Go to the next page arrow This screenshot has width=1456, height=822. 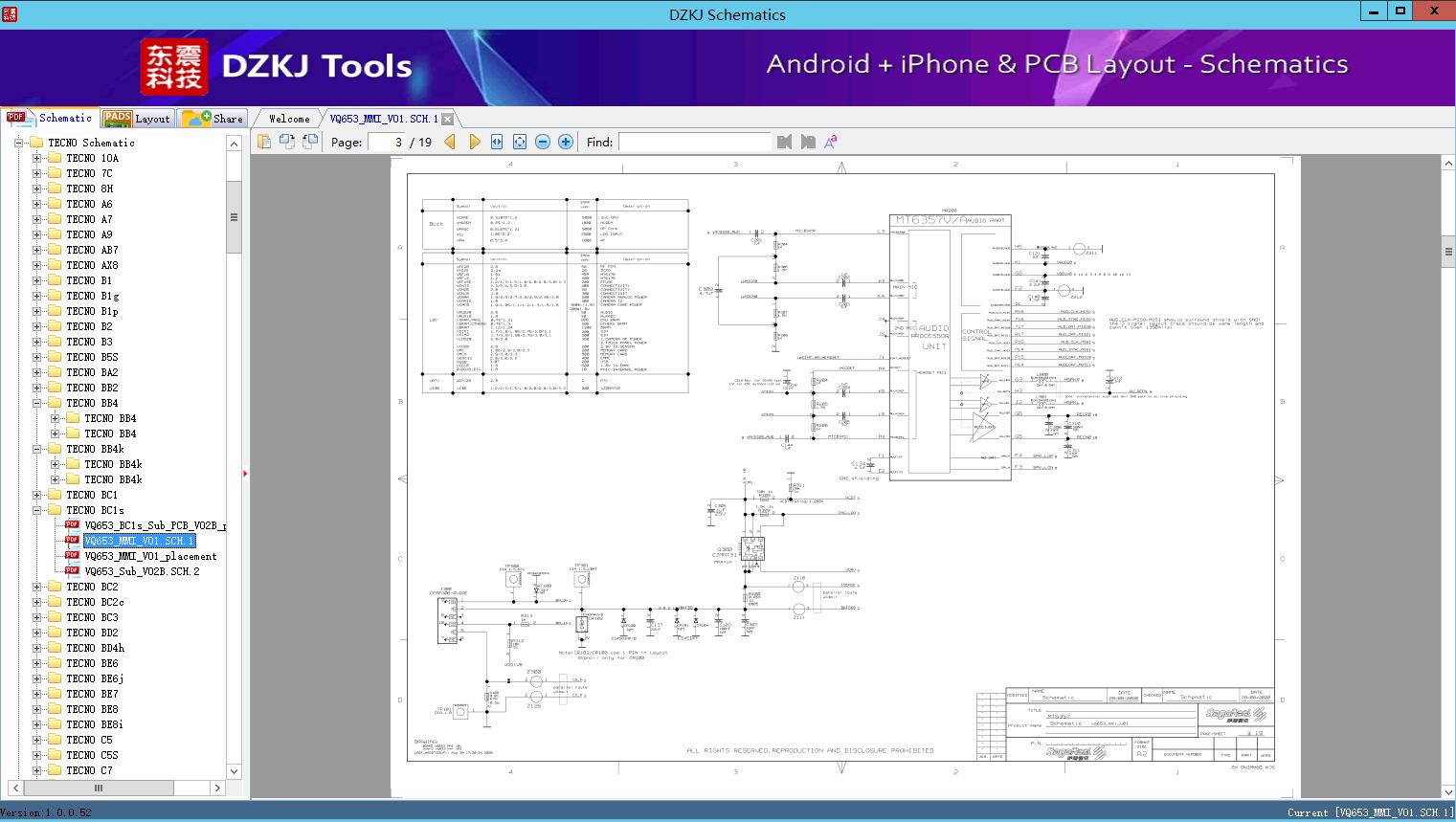tap(474, 142)
